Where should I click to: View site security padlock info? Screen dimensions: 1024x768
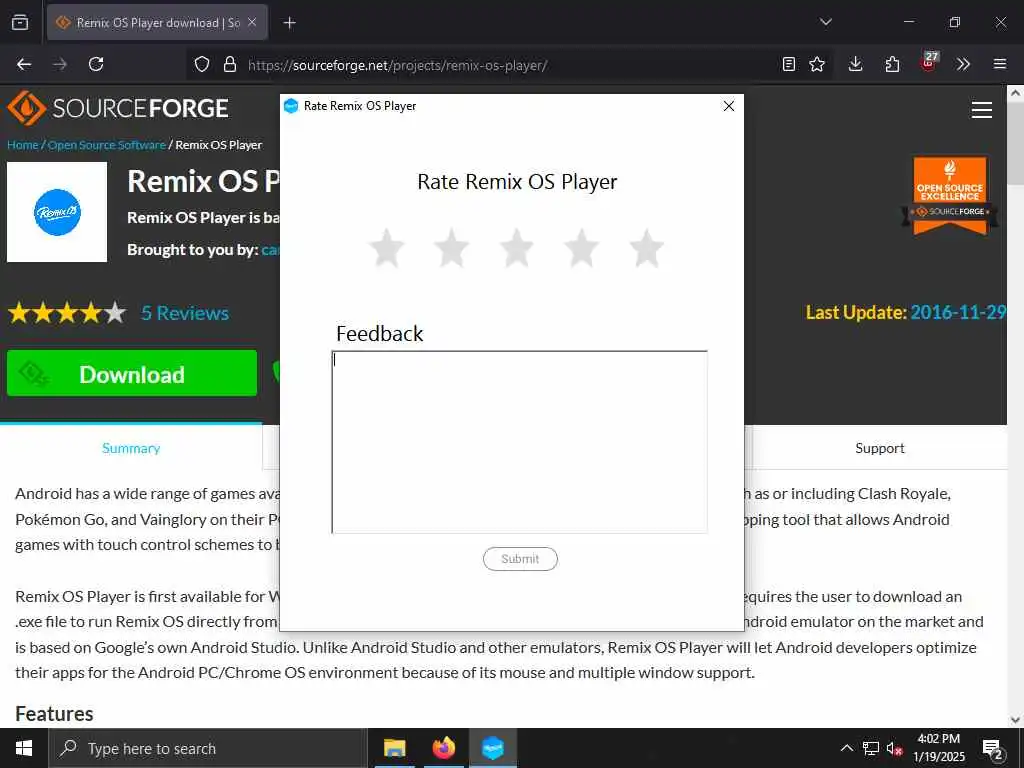point(229,65)
